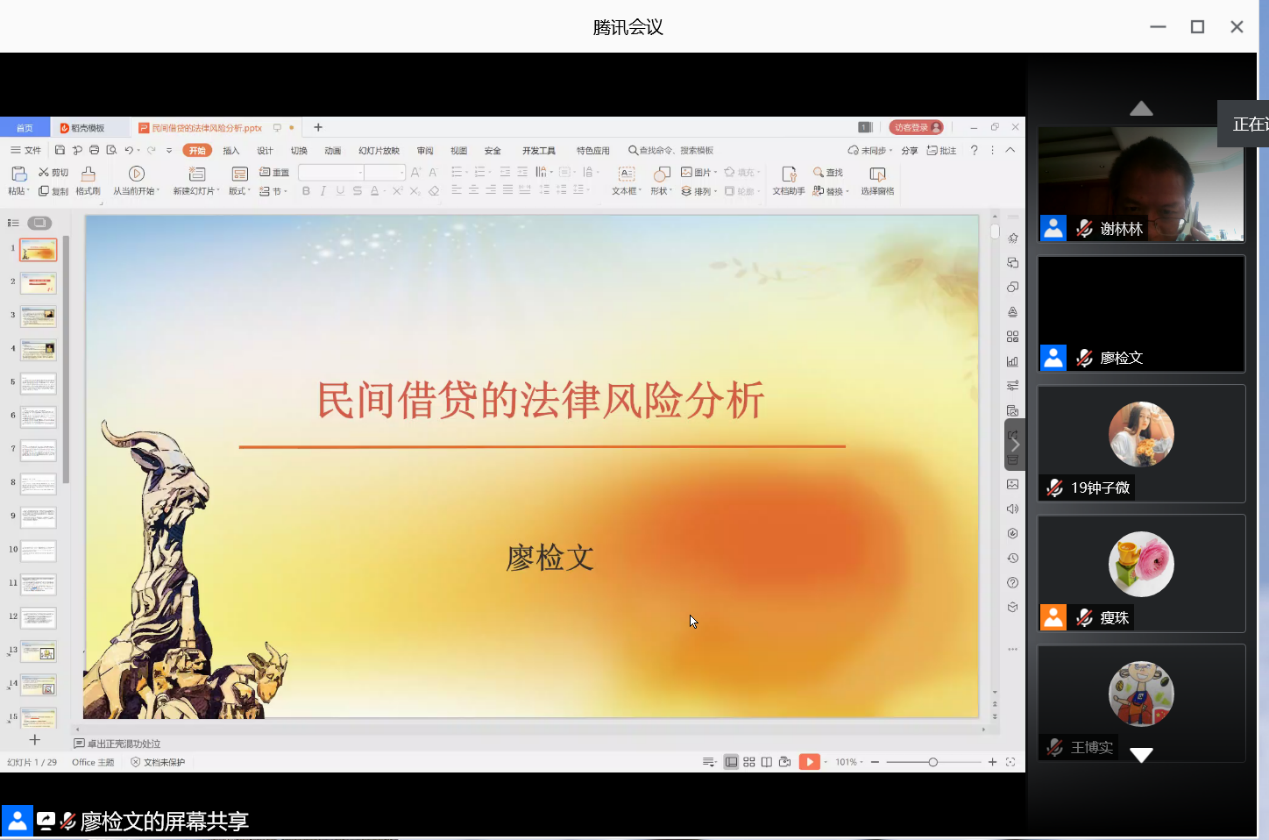Open the 文档助手 document assistant
The image size is (1269, 840).
coord(789,174)
